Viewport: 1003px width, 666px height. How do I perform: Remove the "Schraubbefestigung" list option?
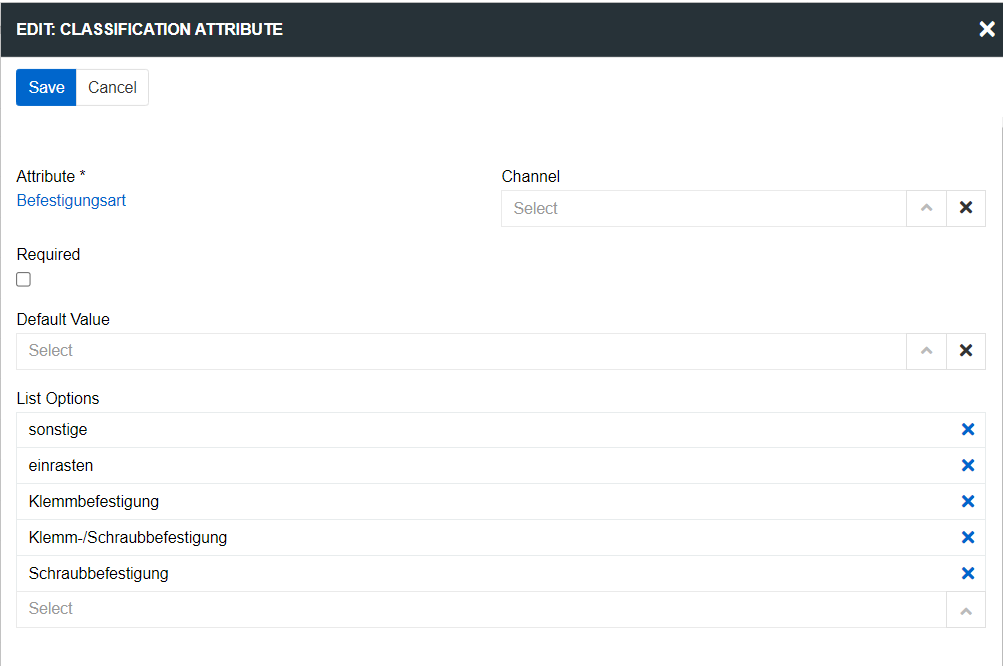[x=967, y=573]
